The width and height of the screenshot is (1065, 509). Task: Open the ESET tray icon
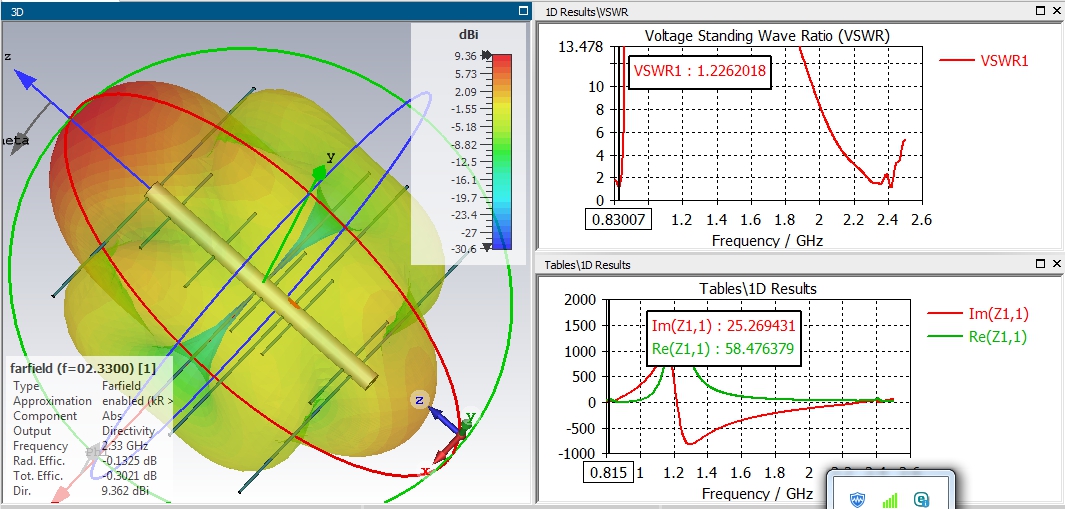coord(922,501)
